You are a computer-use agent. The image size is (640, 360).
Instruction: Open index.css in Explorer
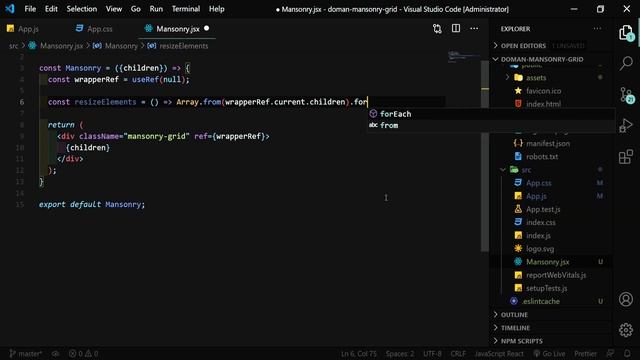pos(540,222)
